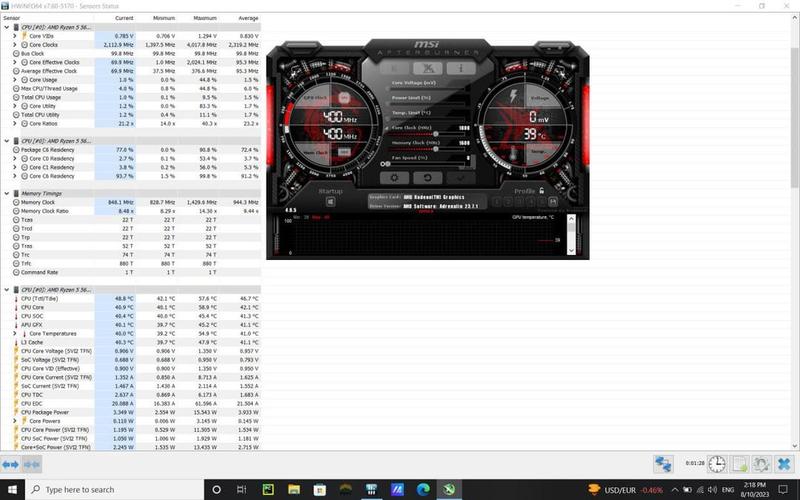This screenshot has height=500, width=800.
Task: Click the Afterburner 'K' Kombustor button
Action: [394, 68]
